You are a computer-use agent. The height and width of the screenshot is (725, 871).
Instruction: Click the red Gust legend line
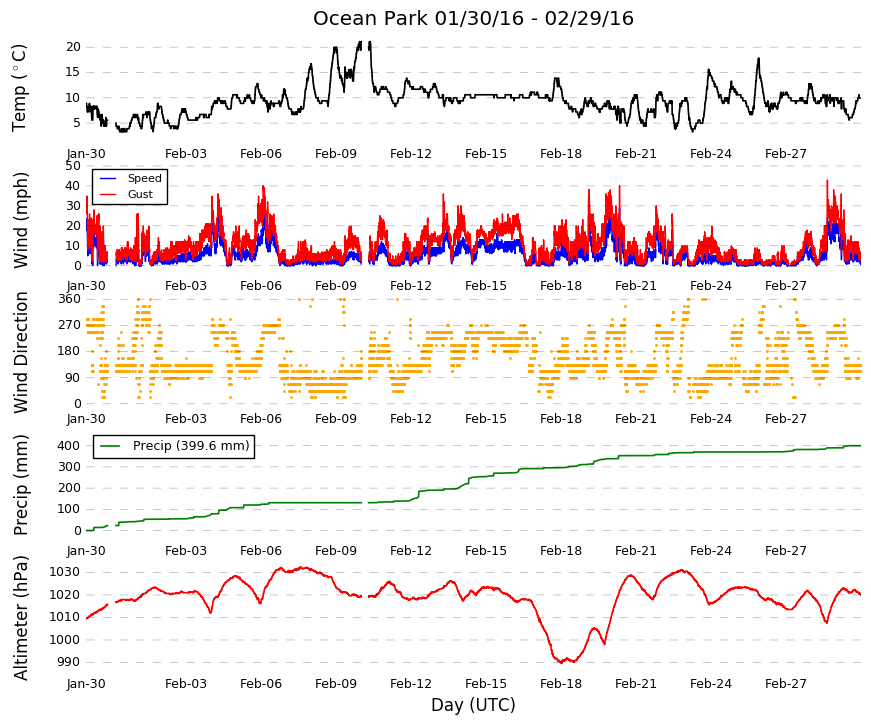108,195
